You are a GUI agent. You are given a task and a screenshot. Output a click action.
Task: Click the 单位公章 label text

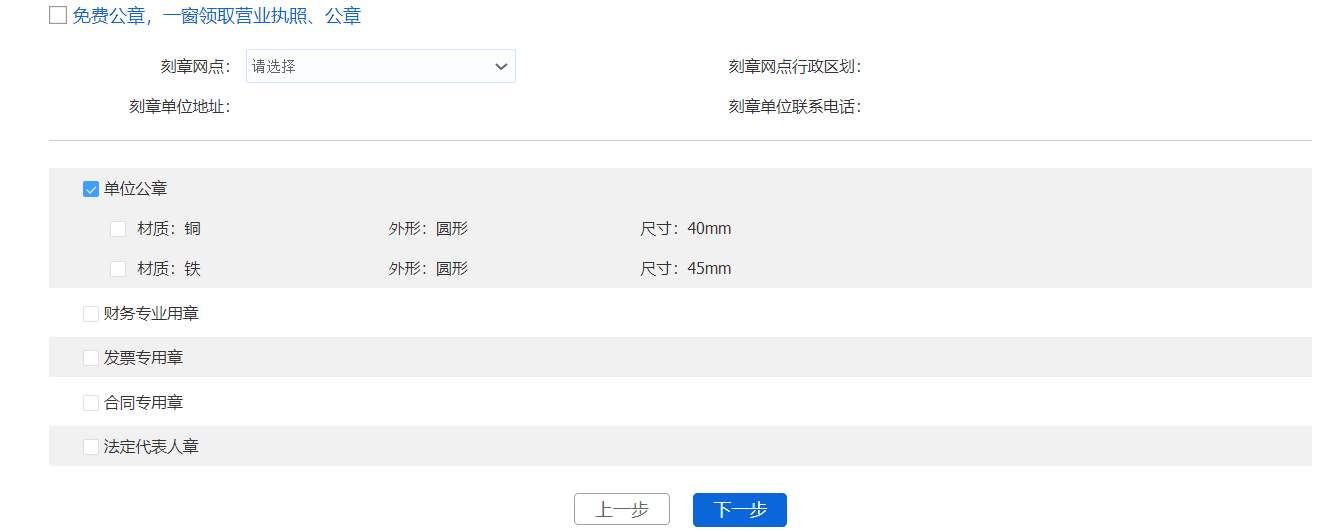coord(136,189)
